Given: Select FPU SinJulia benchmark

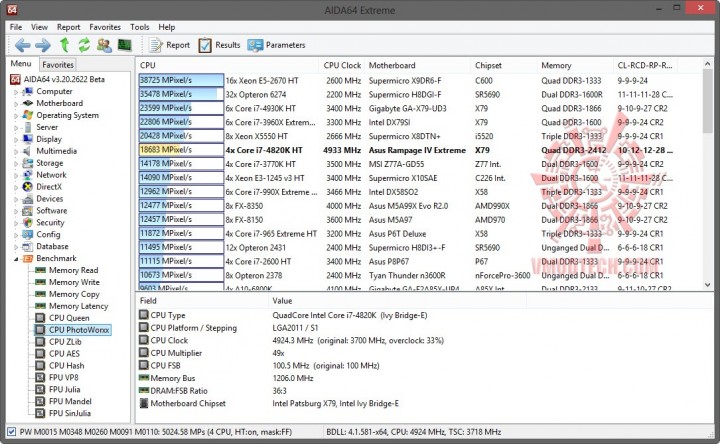Looking at the screenshot, I should (x=70, y=413).
